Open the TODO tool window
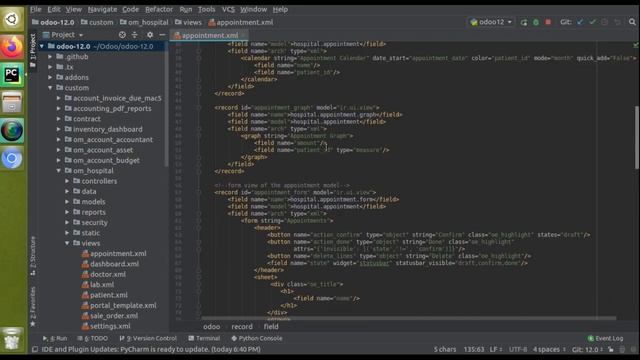Viewport: 640px width, 360px height. pyautogui.click(x=93, y=338)
